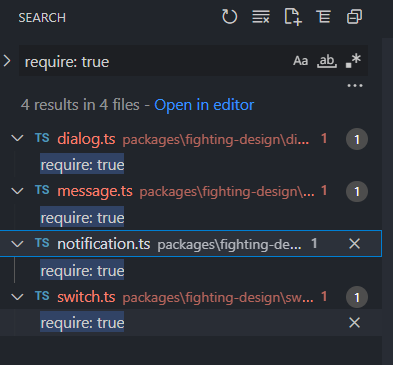View results as tree
The width and height of the screenshot is (393, 365).
(323, 17)
